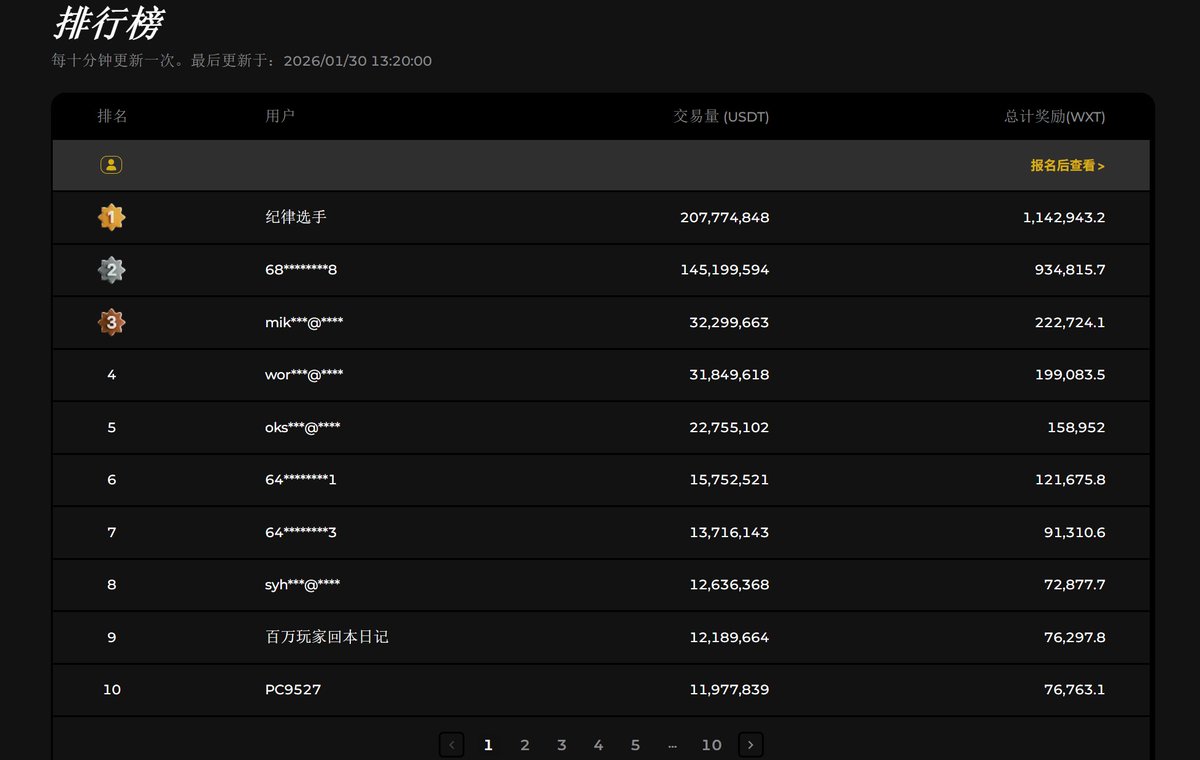Click reward value 199,083.5
Viewport: 1200px width, 760px height.
tap(1070, 375)
